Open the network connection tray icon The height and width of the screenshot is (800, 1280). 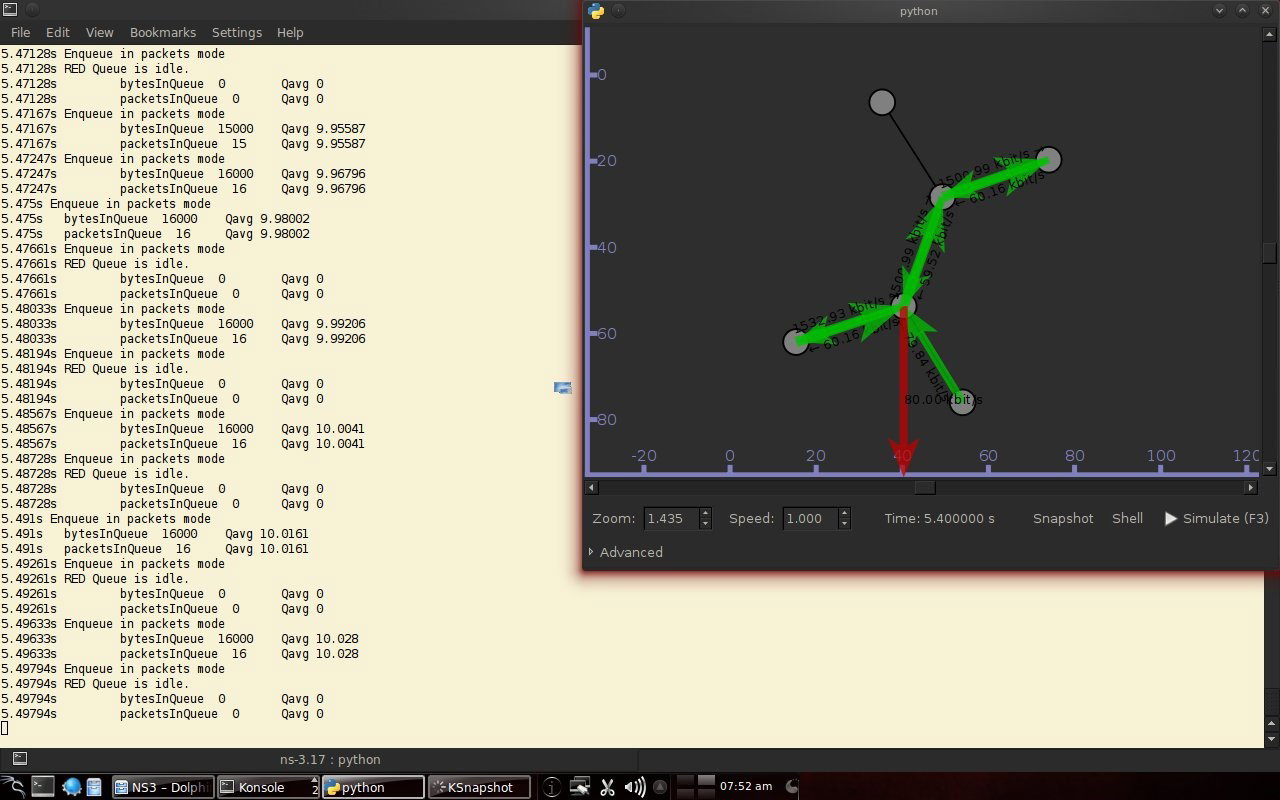[581, 787]
